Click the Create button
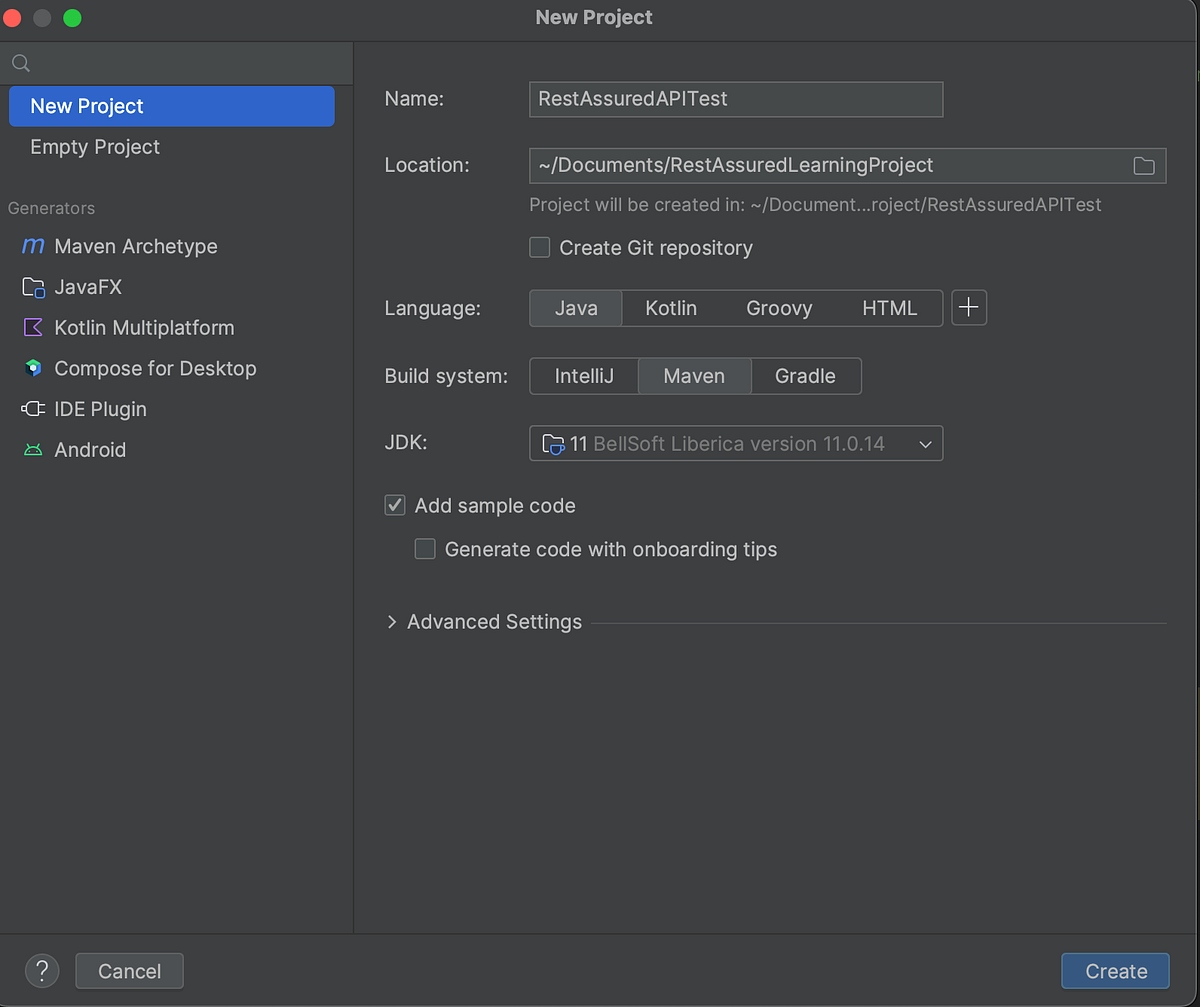Image resolution: width=1200 pixels, height=1007 pixels. (1115, 970)
